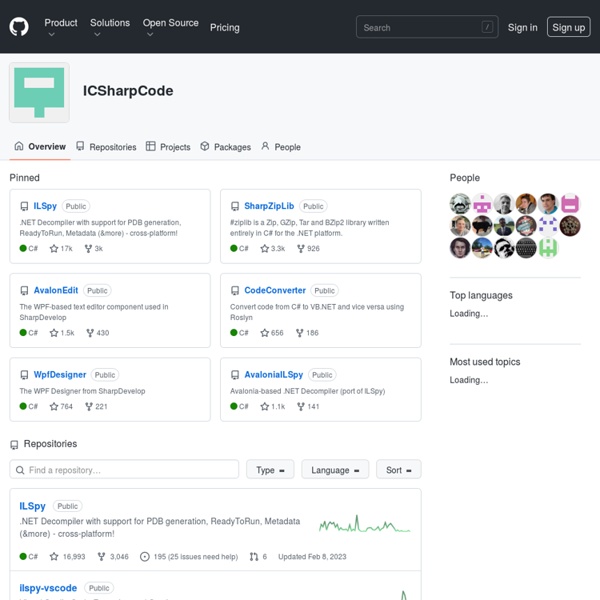Switch to the People tab
The height and width of the screenshot is (600, 600).
pyautogui.click(x=281, y=147)
